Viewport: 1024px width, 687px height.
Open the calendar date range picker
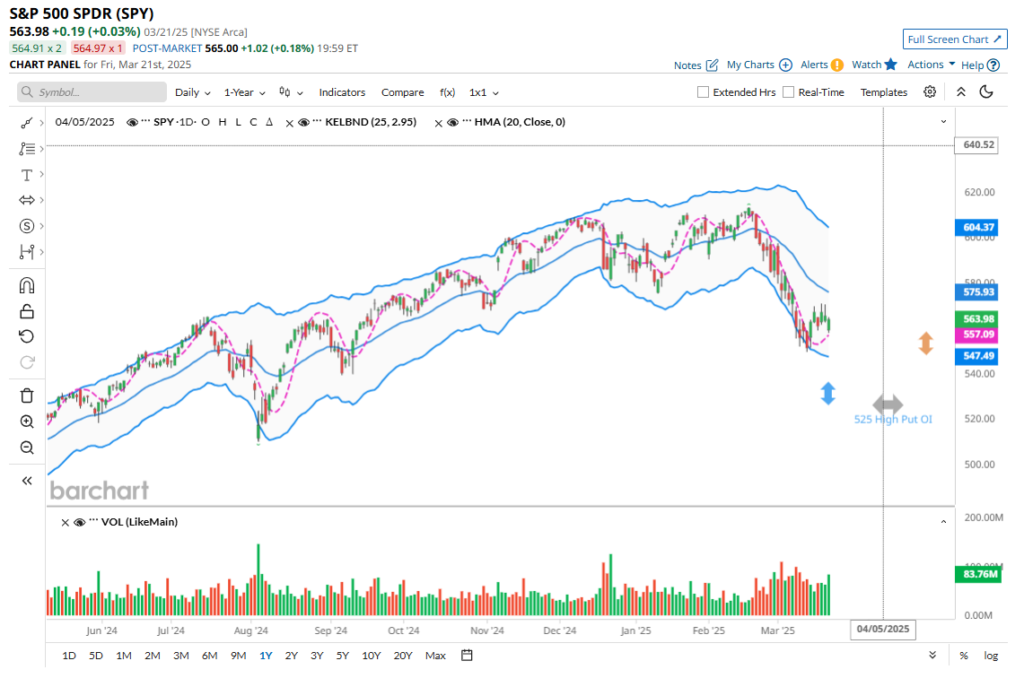click(467, 656)
